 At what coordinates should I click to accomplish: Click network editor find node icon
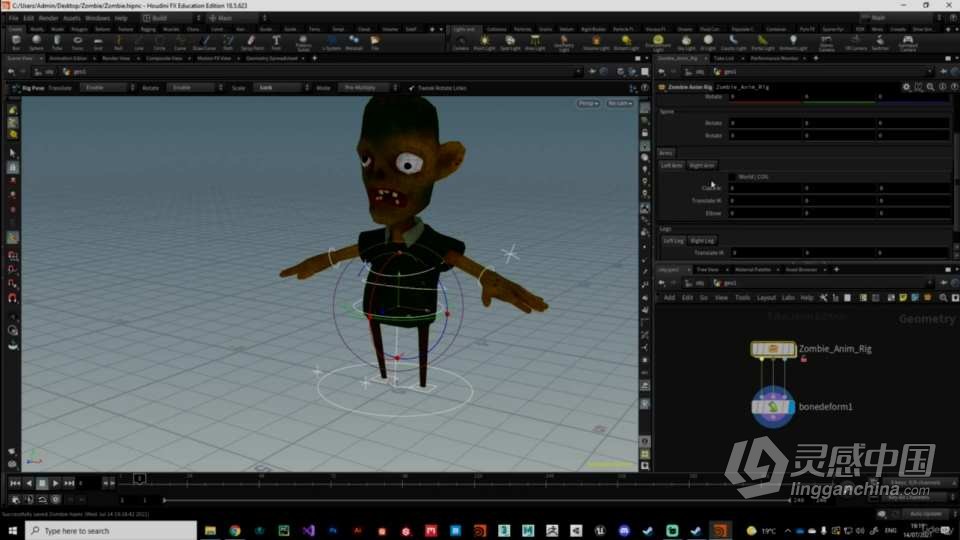943,298
